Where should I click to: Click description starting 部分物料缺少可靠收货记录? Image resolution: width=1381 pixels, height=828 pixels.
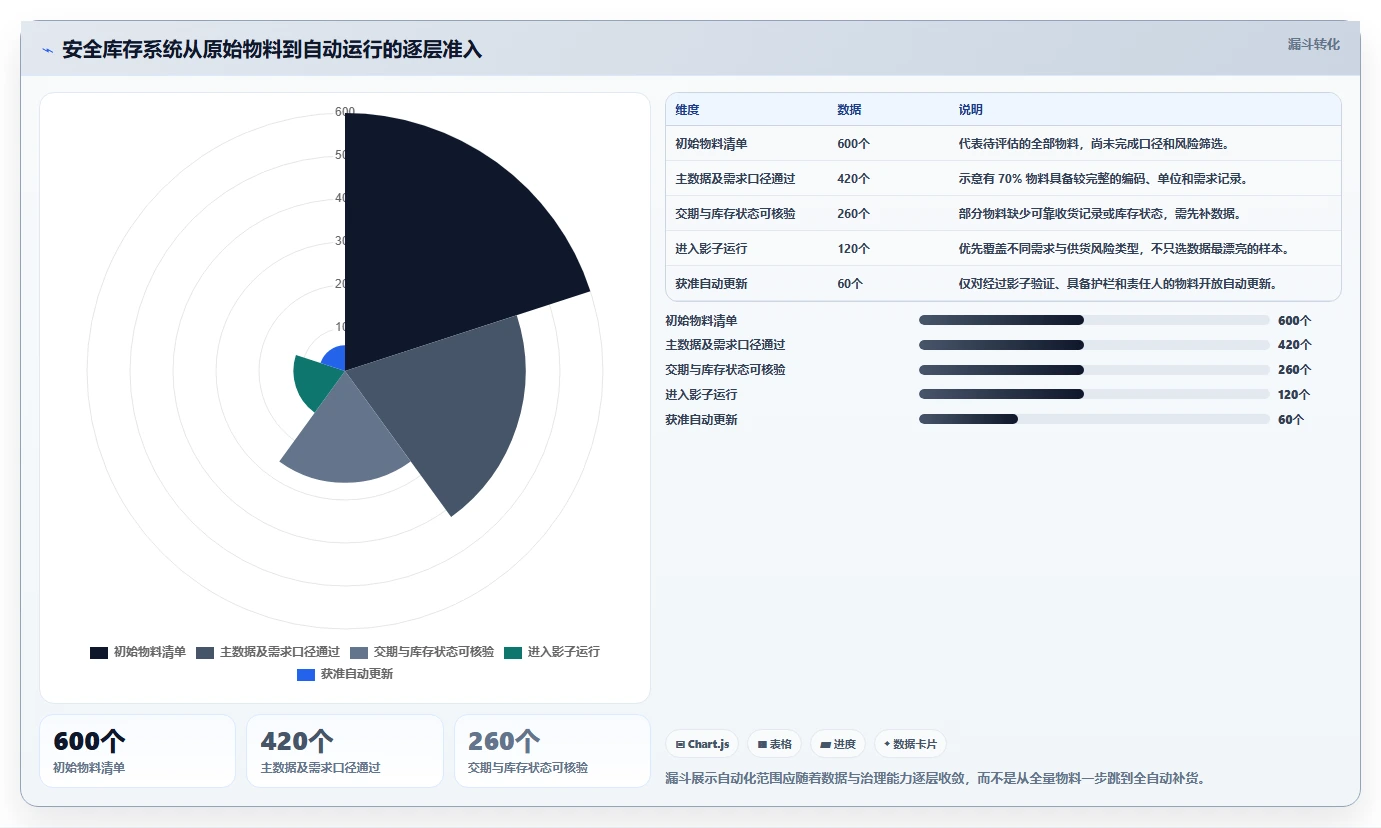click(1099, 214)
